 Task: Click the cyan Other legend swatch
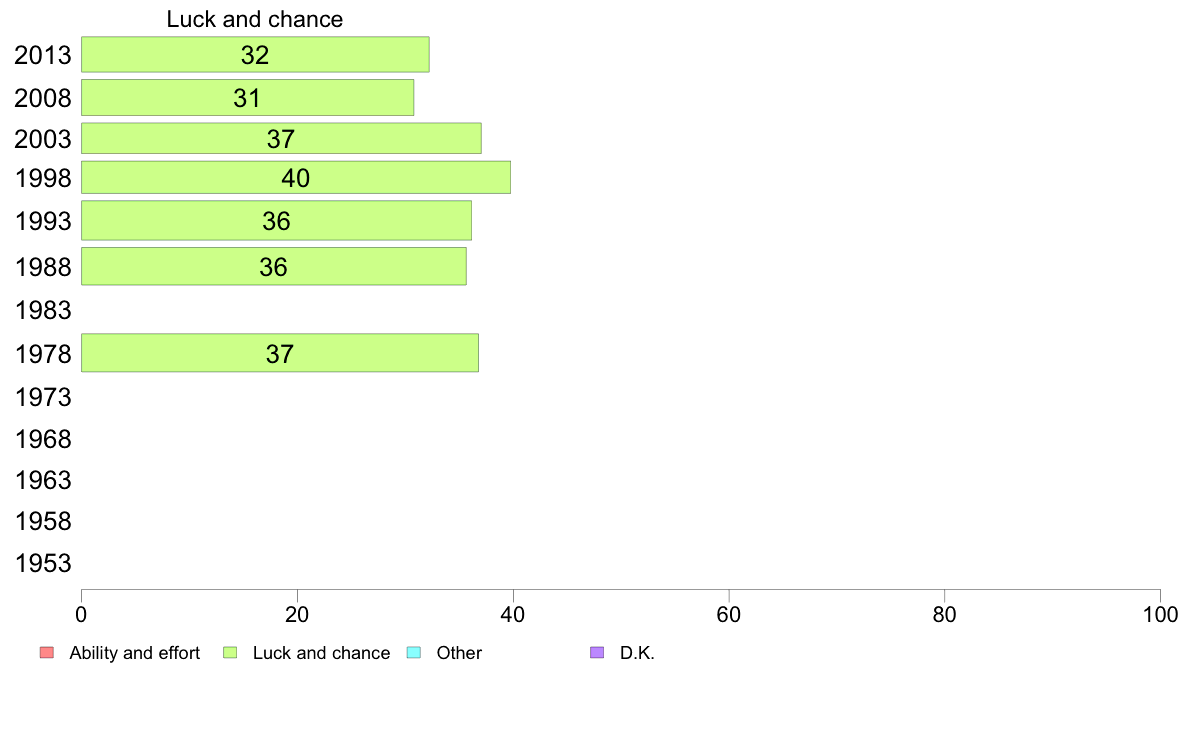click(414, 653)
